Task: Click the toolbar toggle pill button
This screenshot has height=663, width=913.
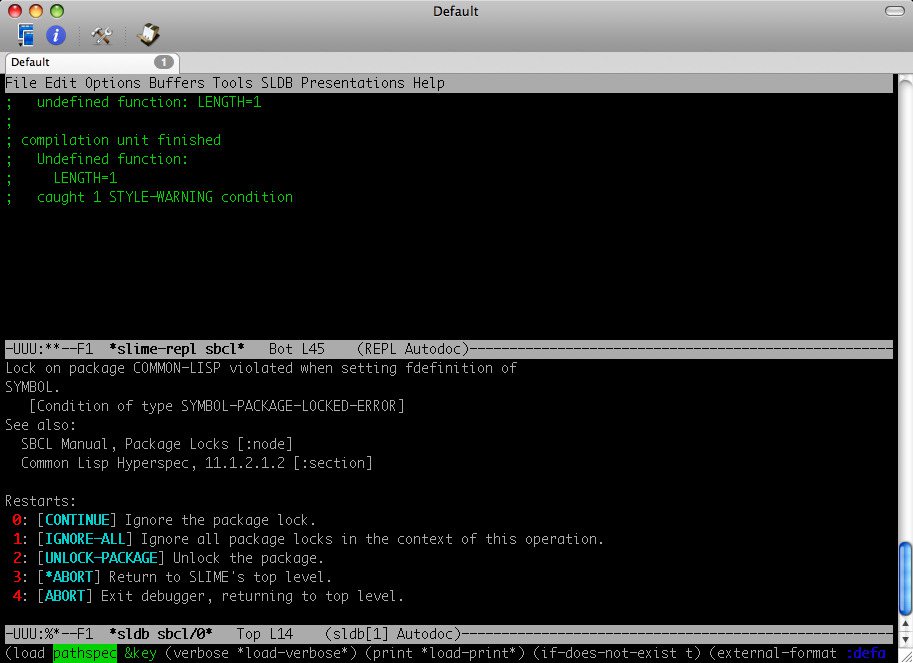Action: 894,11
